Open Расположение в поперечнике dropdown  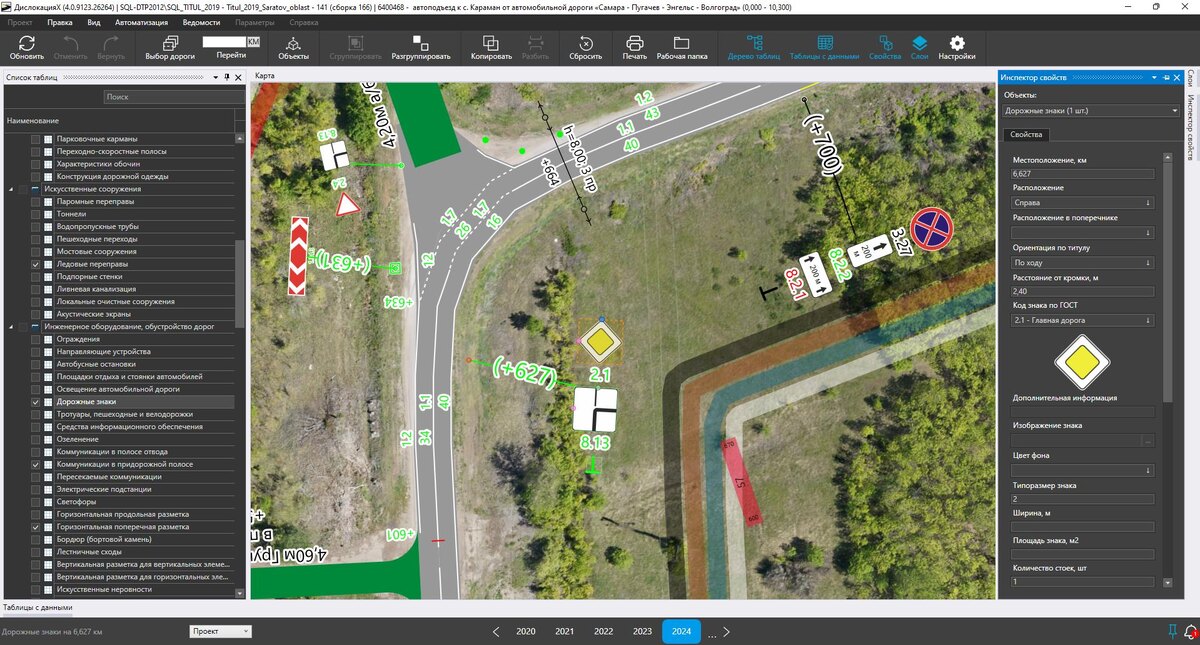[x=1083, y=232]
